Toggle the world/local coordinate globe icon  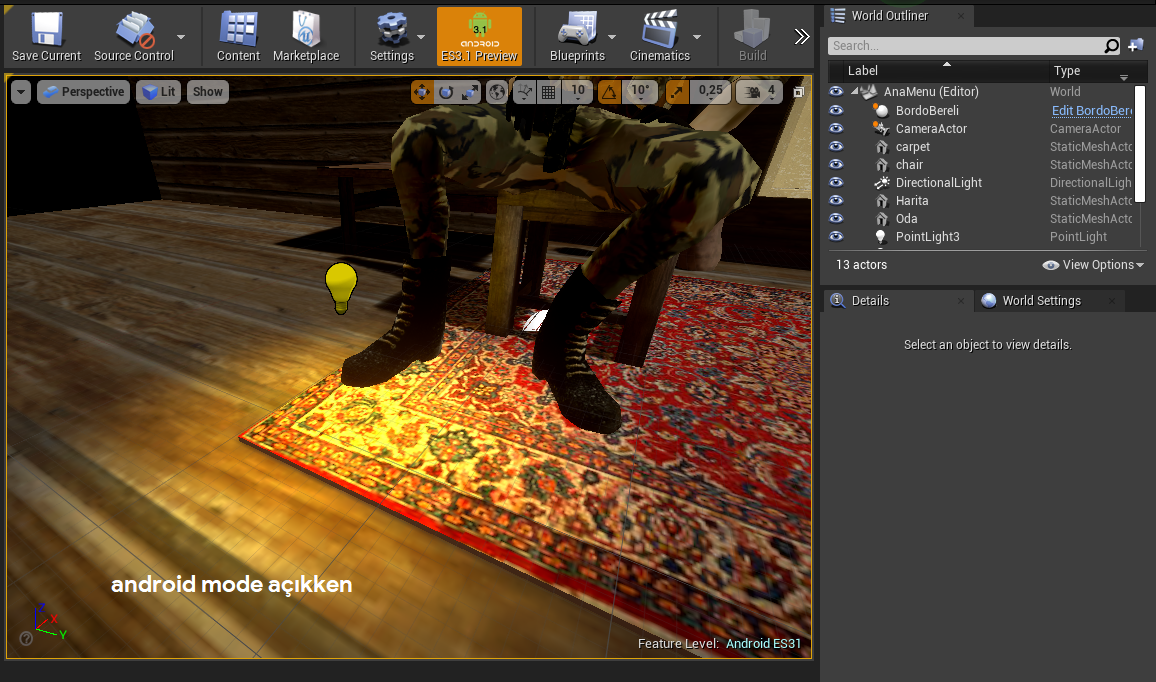[x=498, y=92]
